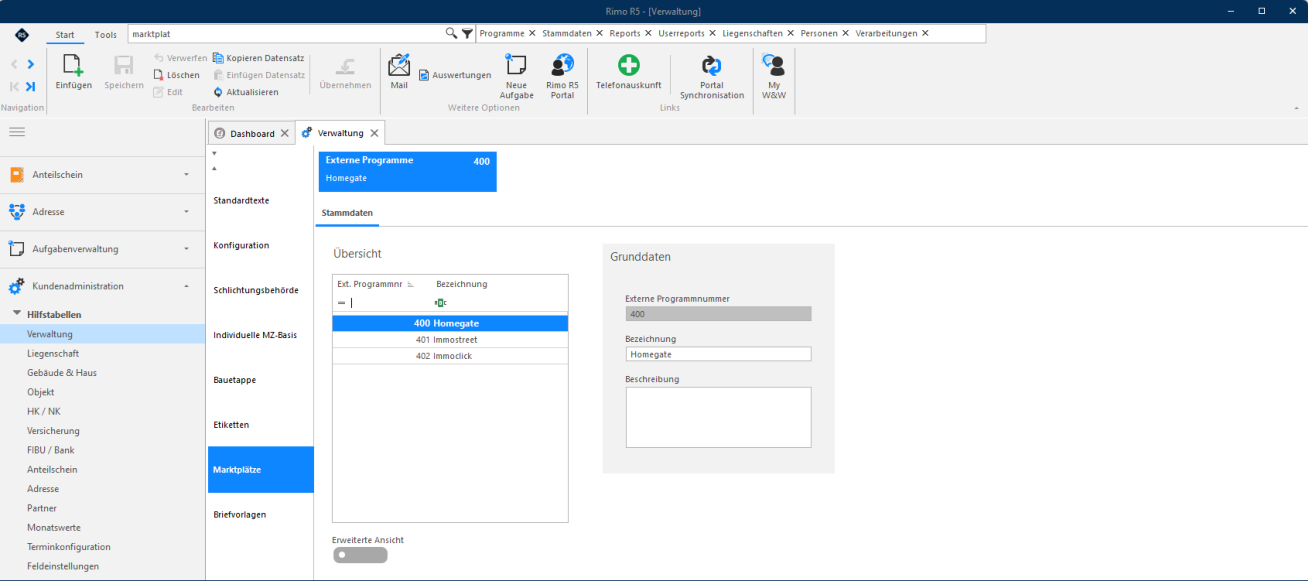Select the 402 Immoclick row

(x=450, y=356)
